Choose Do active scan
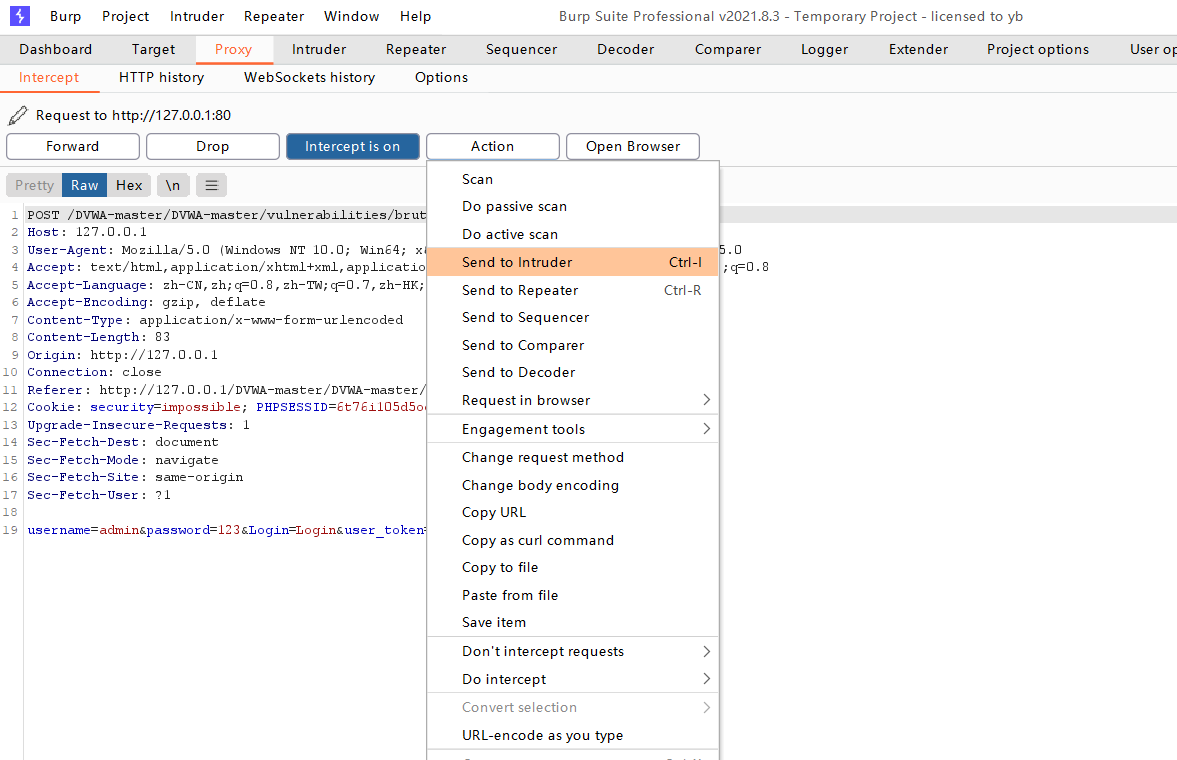Image resolution: width=1177 pixels, height=760 pixels. pyautogui.click(x=573, y=234)
